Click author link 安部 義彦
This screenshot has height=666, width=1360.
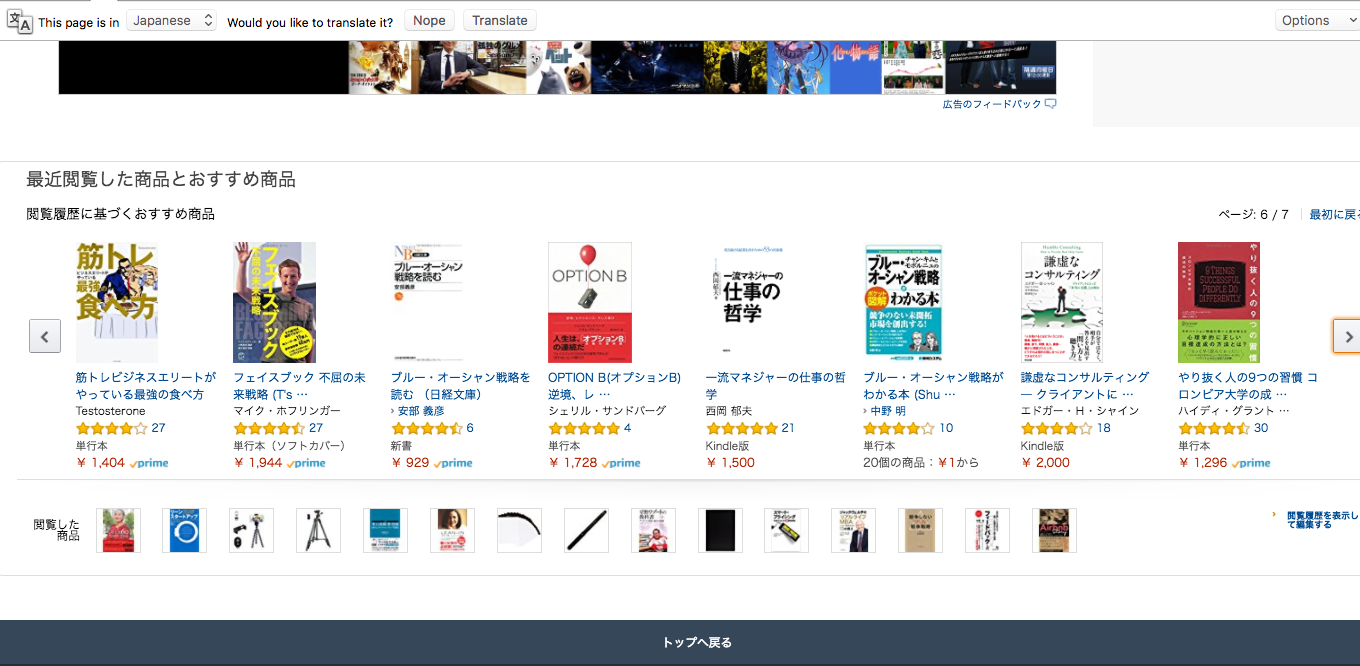(x=421, y=411)
